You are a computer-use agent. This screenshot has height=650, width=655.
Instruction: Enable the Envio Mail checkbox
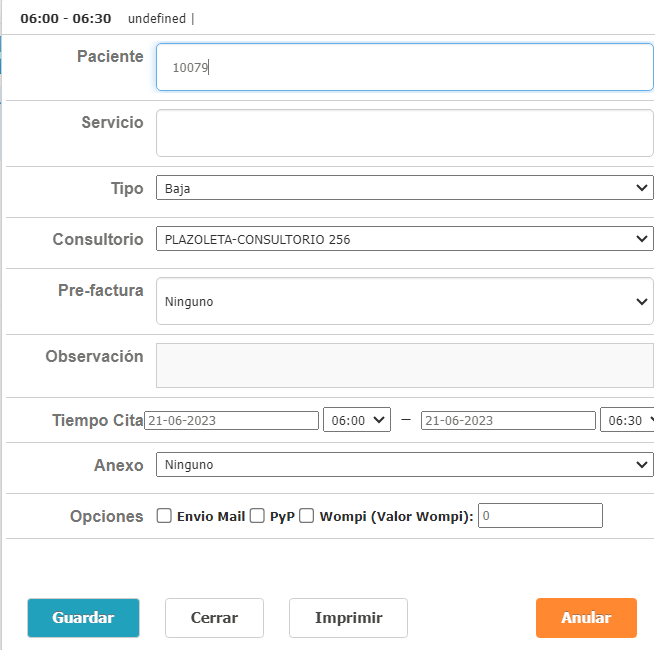point(165,516)
